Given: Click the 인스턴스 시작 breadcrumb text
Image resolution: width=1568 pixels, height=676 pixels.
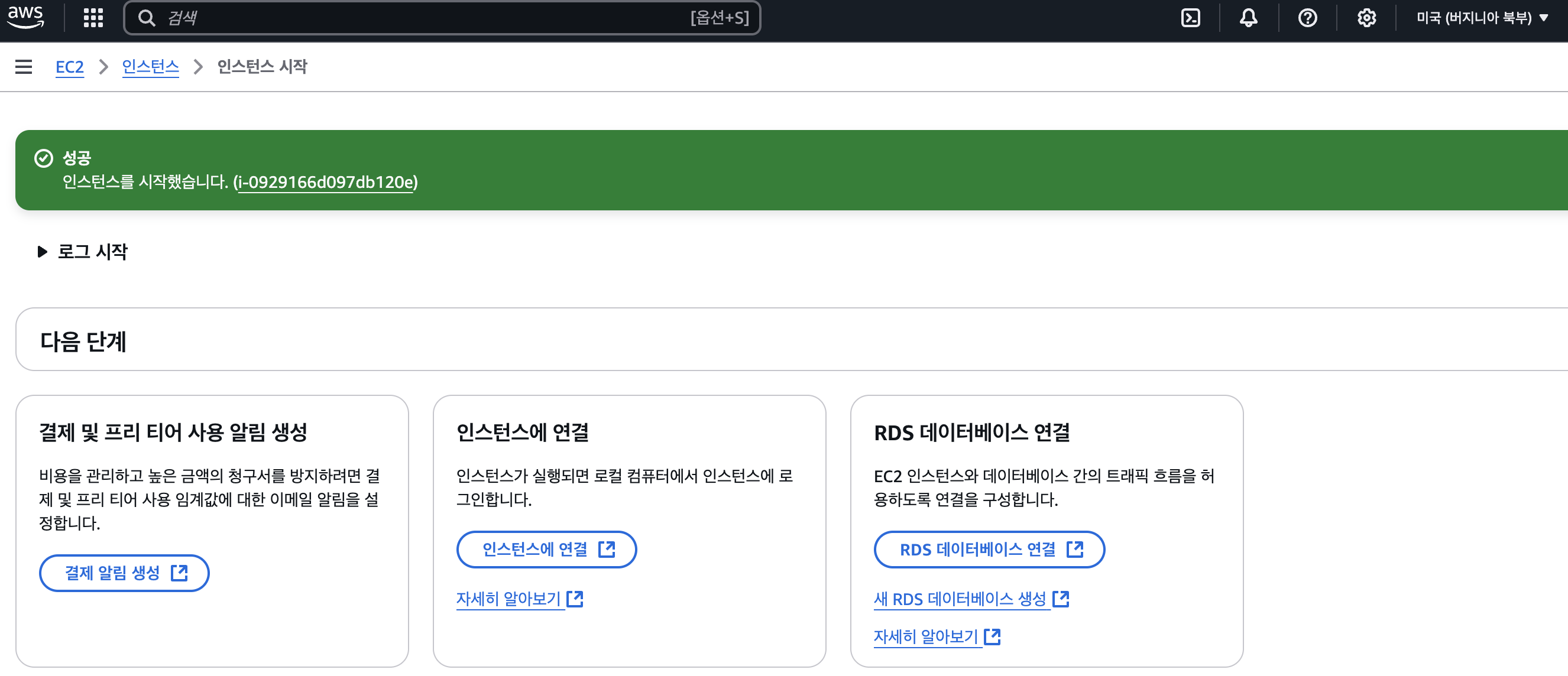Looking at the screenshot, I should coord(263,66).
